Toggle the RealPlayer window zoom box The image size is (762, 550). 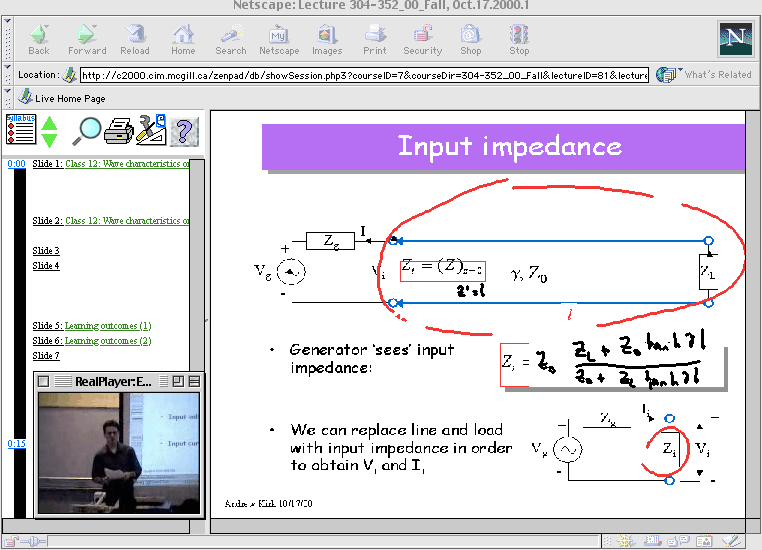177,381
